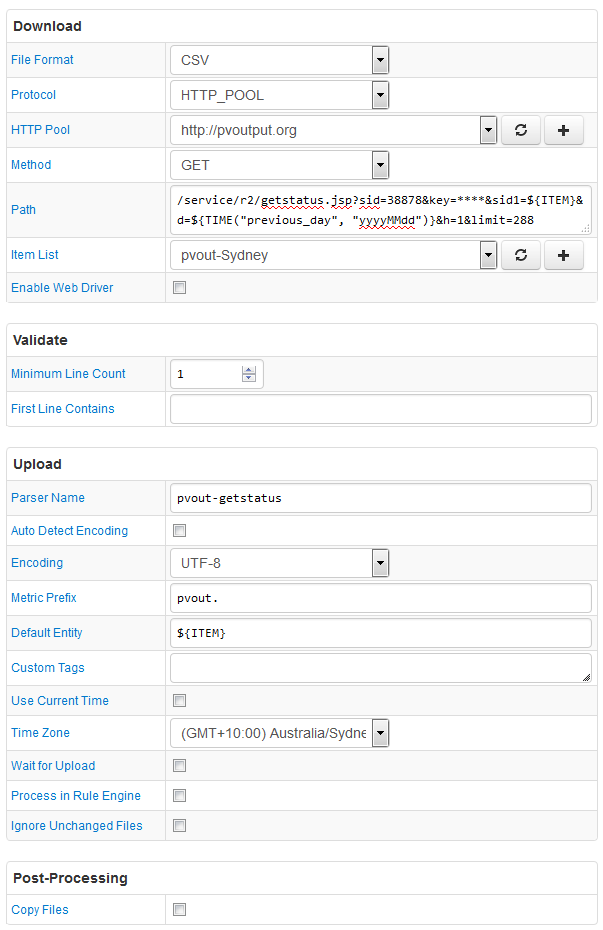
Task: Open Minimum Line Count help link
Action: coord(68,374)
